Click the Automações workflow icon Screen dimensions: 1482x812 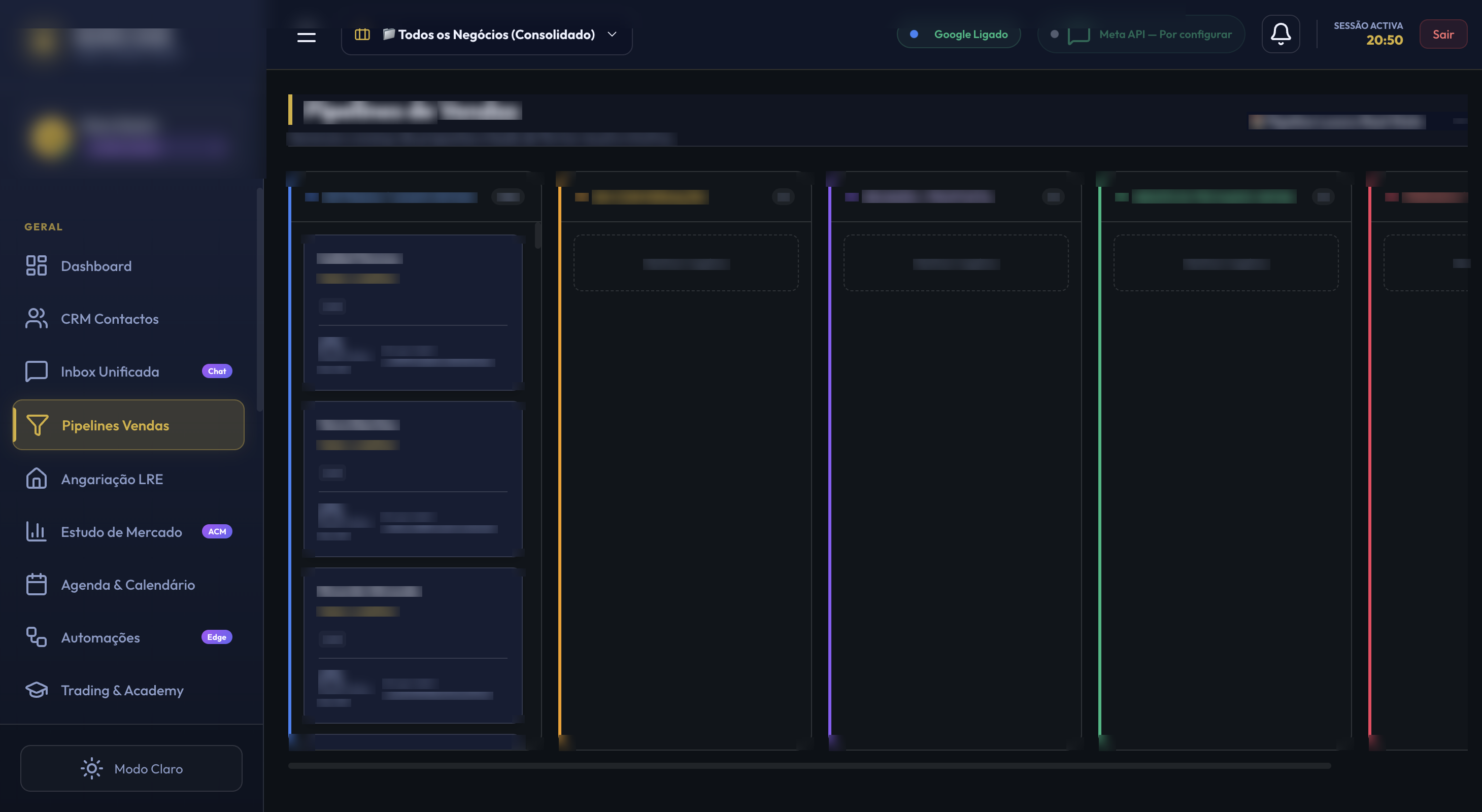(36, 637)
